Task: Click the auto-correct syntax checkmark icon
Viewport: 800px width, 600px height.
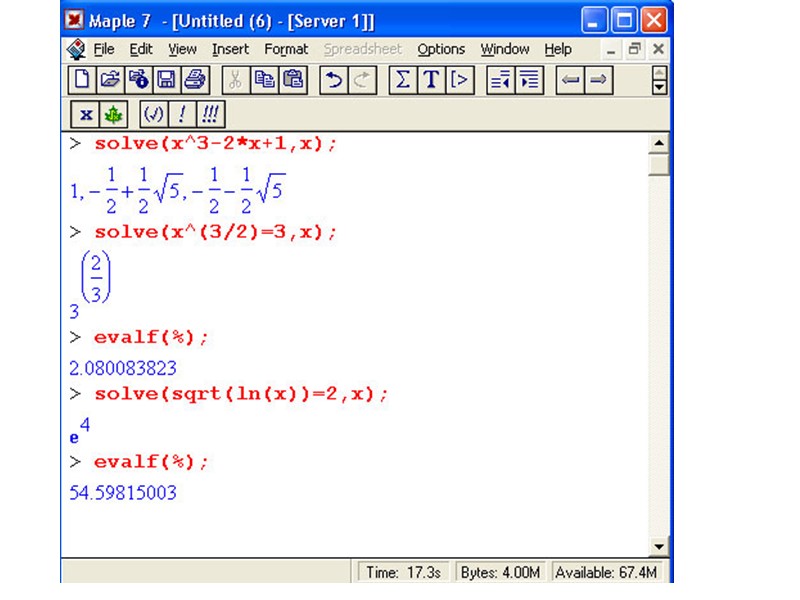Action: click(x=154, y=114)
